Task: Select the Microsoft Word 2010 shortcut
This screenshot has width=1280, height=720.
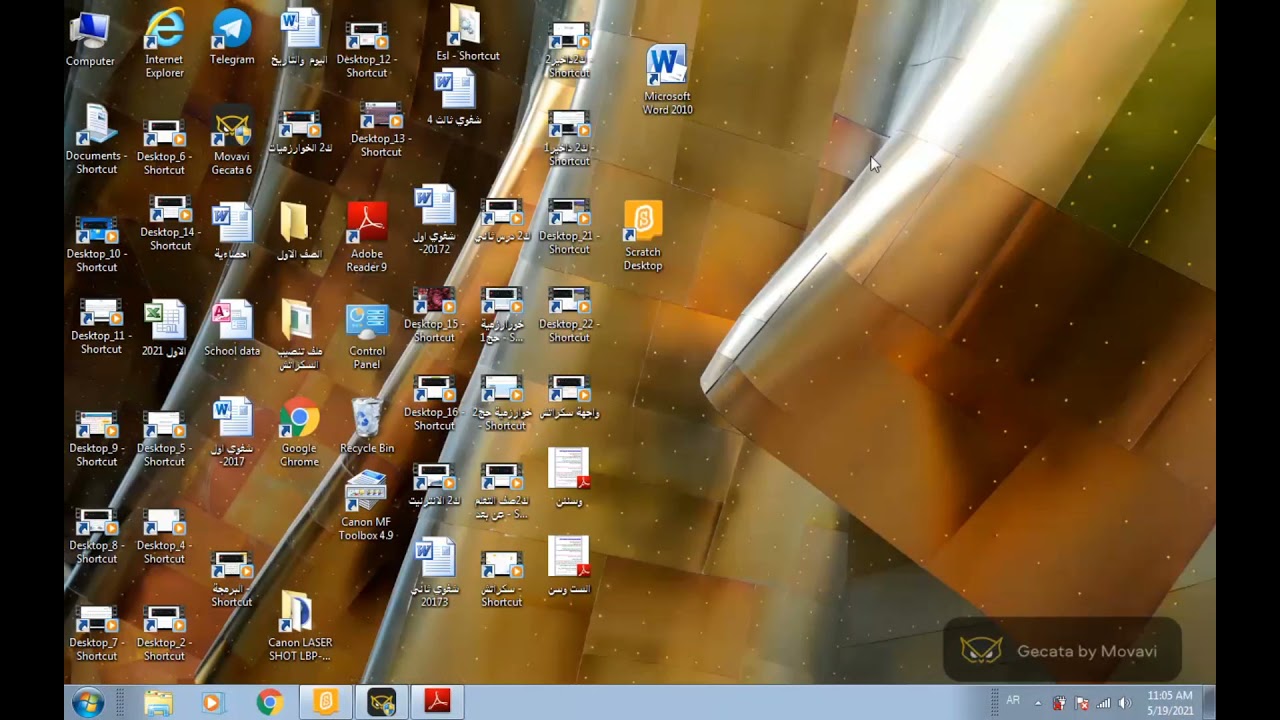Action: [667, 80]
